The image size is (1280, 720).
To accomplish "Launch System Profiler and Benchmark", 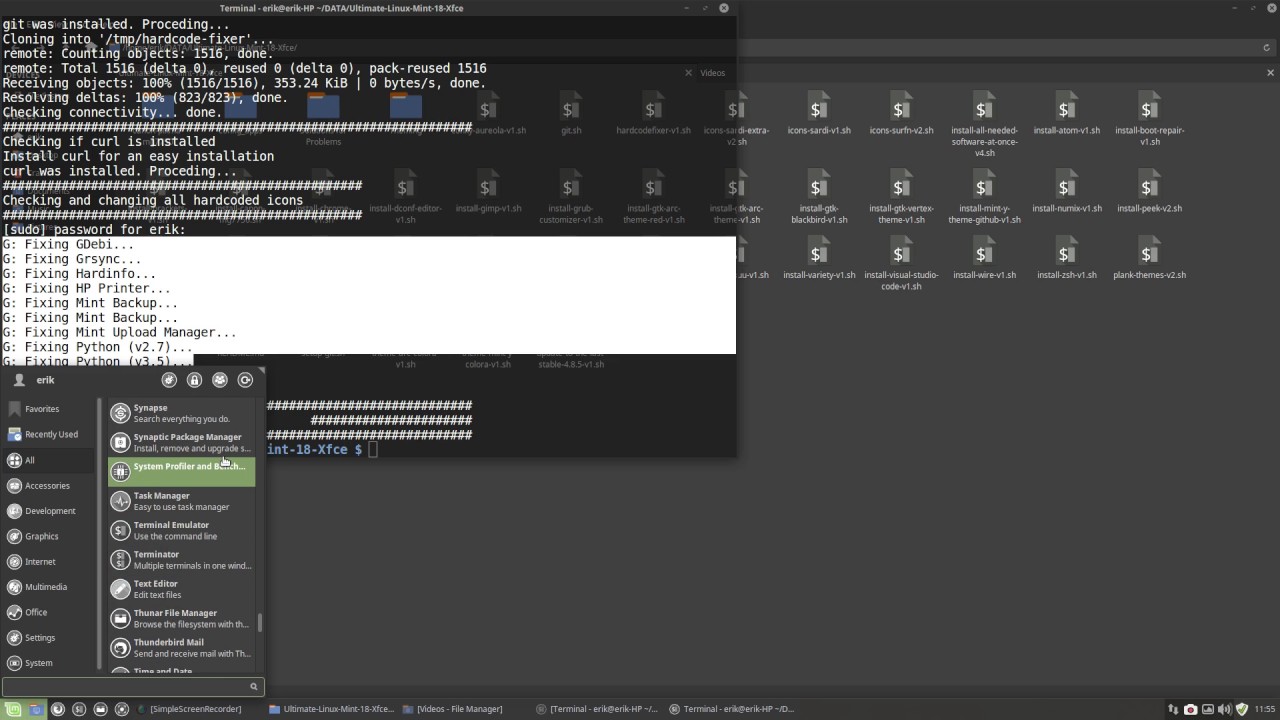I will pos(181,472).
